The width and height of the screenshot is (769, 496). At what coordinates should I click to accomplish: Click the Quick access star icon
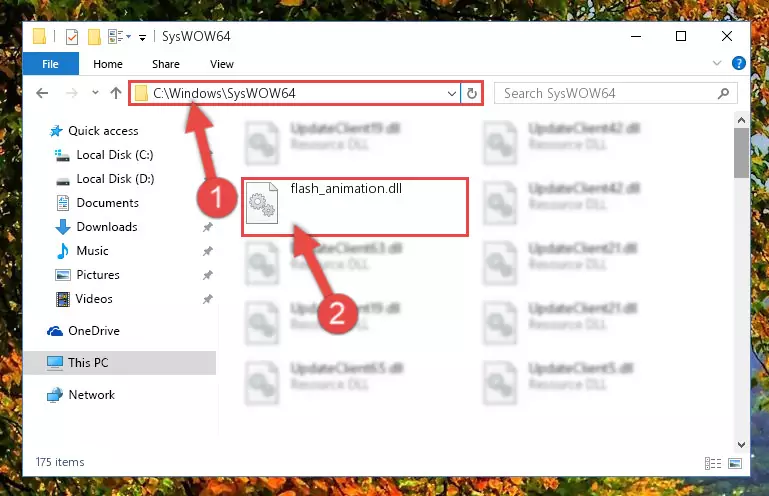(56, 131)
